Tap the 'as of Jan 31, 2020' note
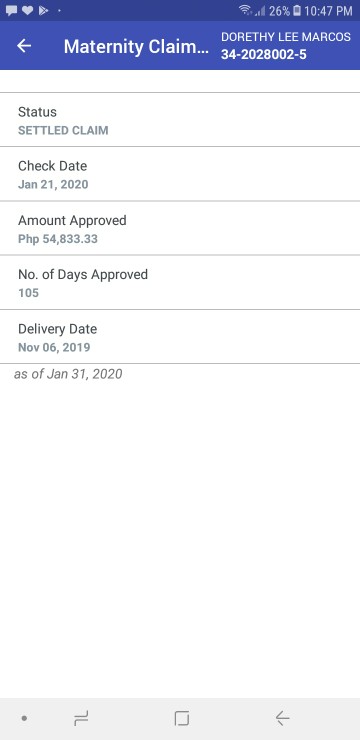 click(x=68, y=374)
